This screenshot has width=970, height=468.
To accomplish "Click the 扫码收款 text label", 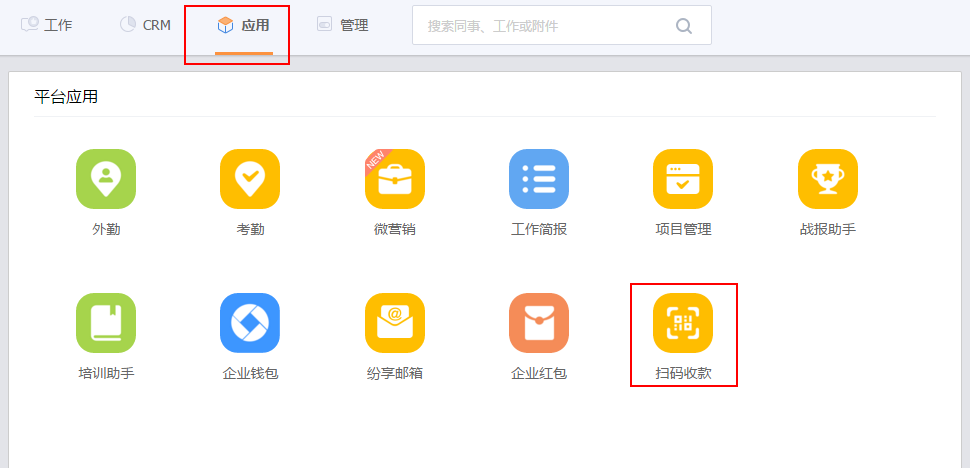I will (683, 374).
